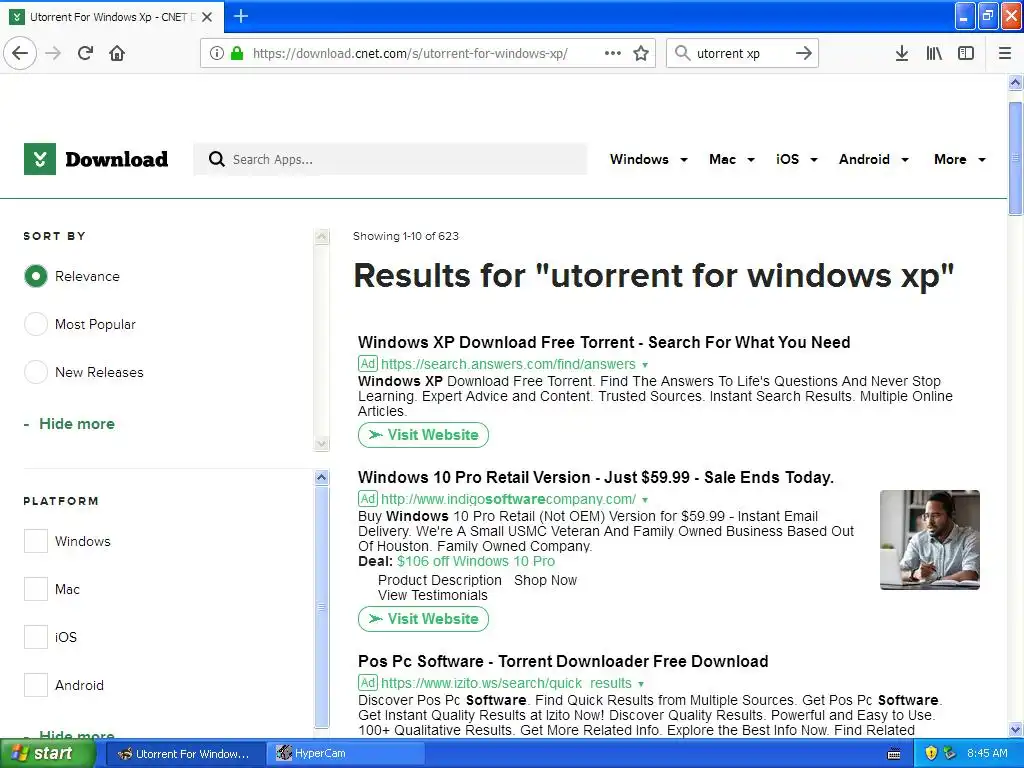Open the Pos Pc Software Torrent Downloader title

pyautogui.click(x=563, y=662)
